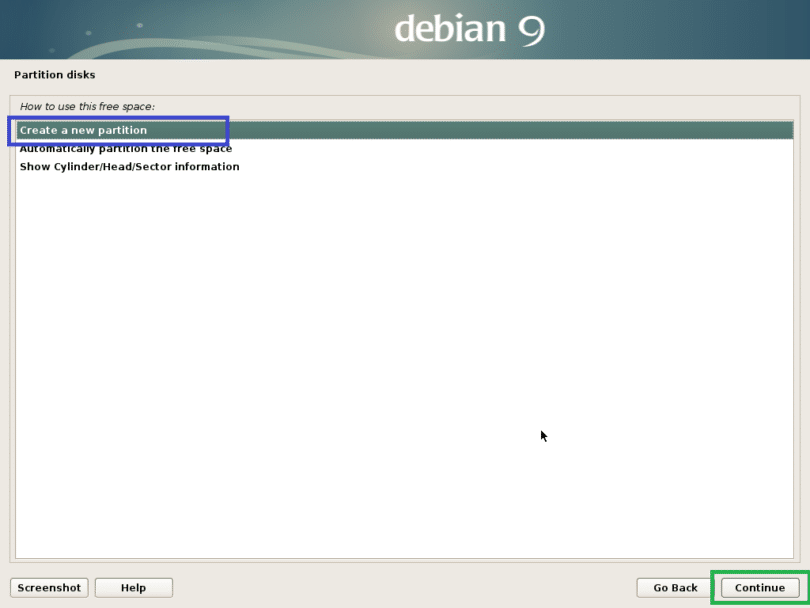Choose "Automatically partition the free space"

125,149
